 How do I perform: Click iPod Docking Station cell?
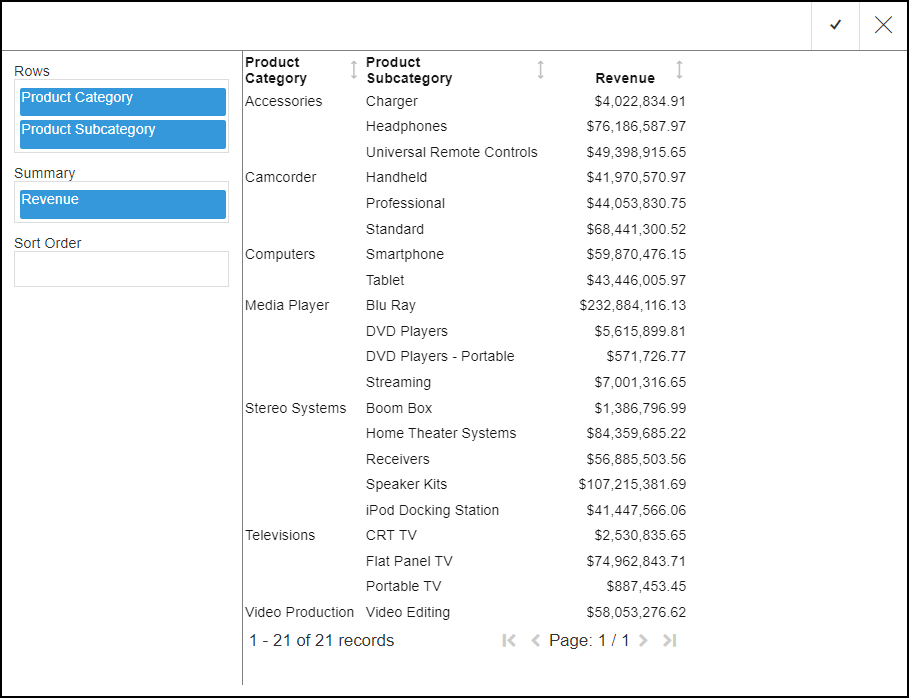[432, 510]
